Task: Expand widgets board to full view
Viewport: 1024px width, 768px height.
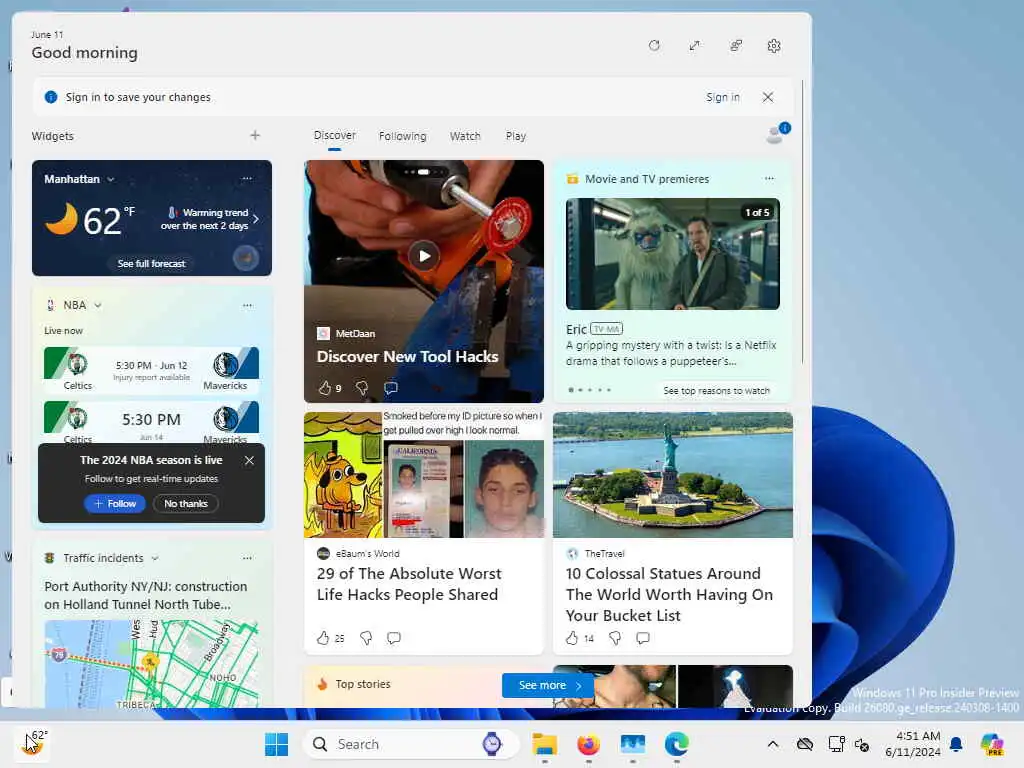Action: coord(694,46)
